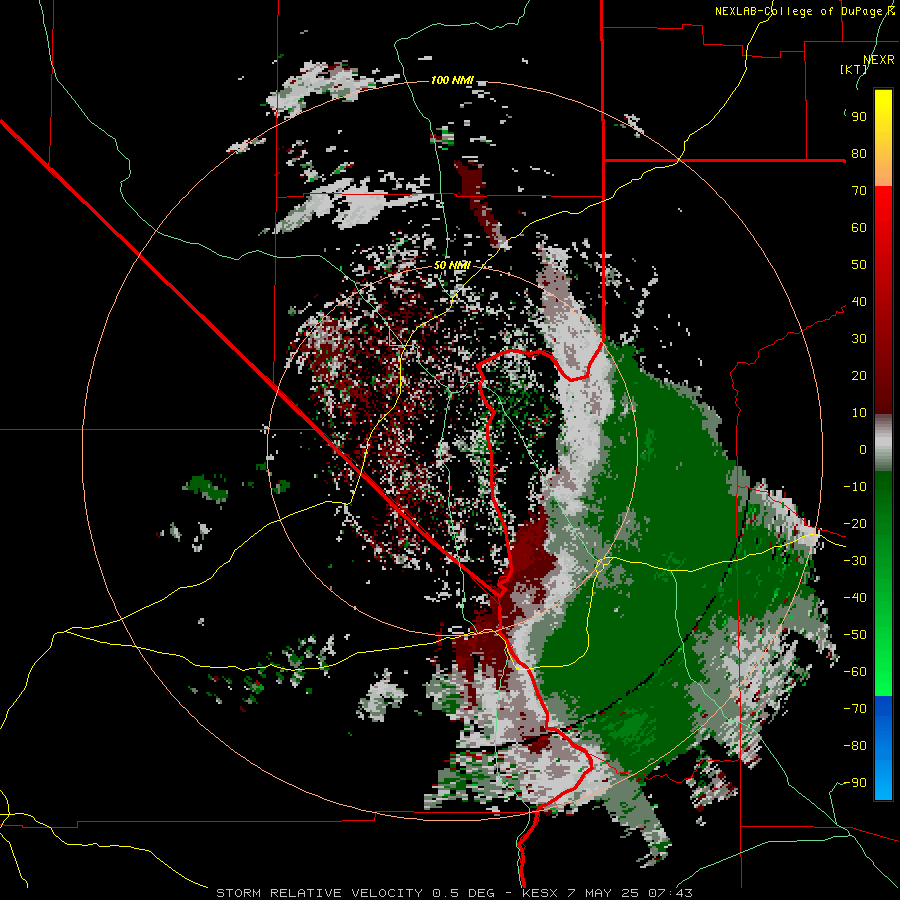Click the -40 scale value

point(855,598)
